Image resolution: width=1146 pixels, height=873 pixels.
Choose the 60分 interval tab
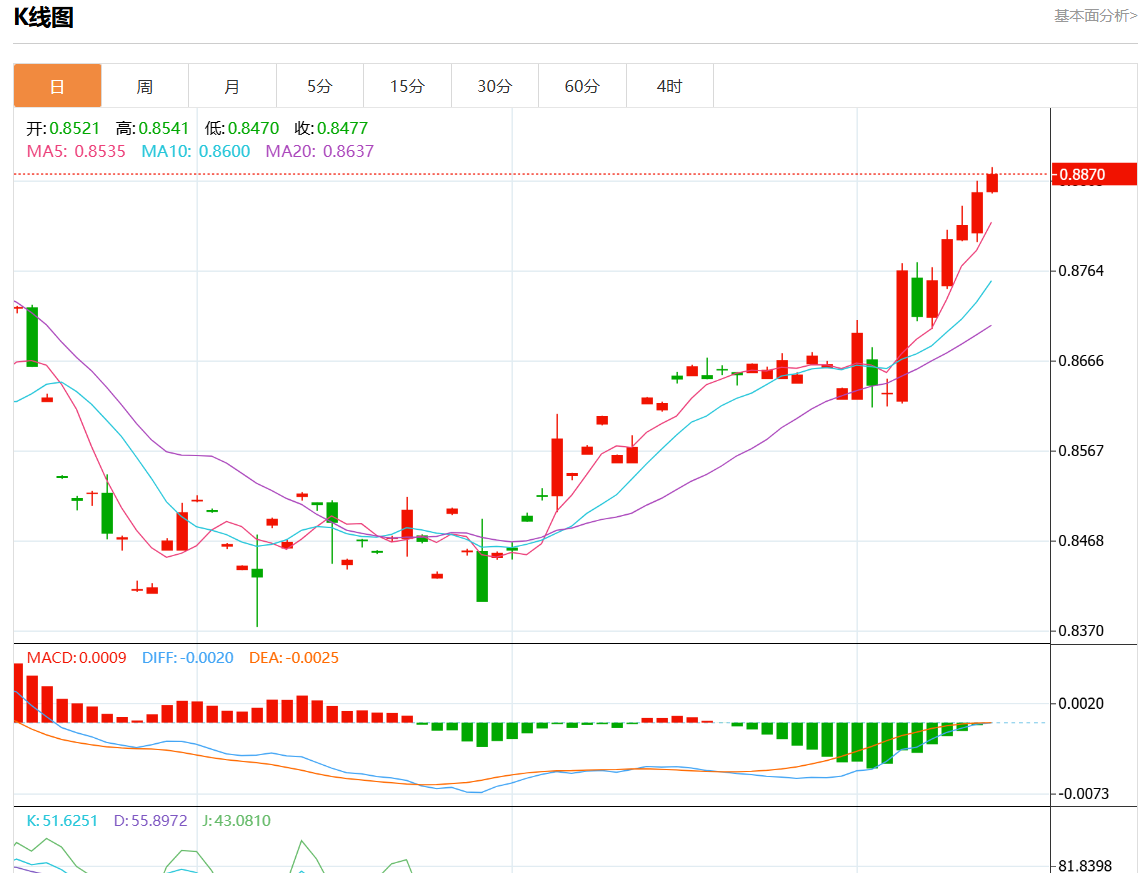[582, 86]
